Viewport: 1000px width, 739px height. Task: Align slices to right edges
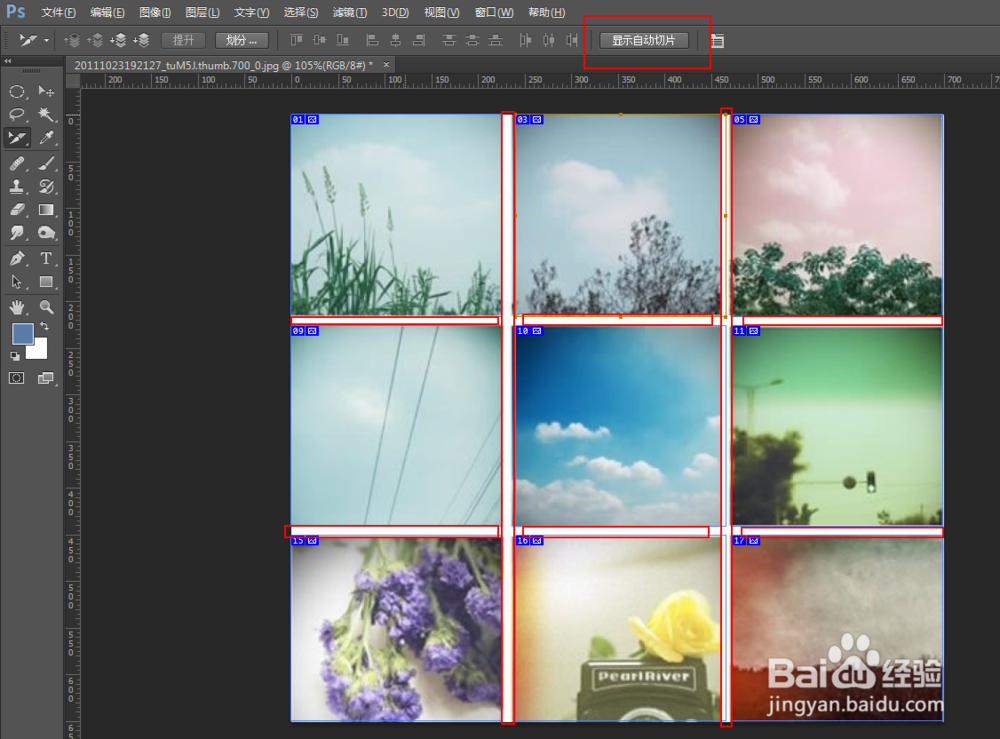(x=419, y=41)
